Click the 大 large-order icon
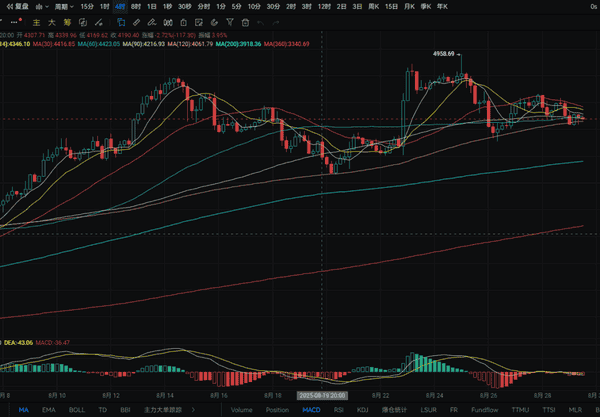This screenshot has height=417, width=600. (52, 20)
